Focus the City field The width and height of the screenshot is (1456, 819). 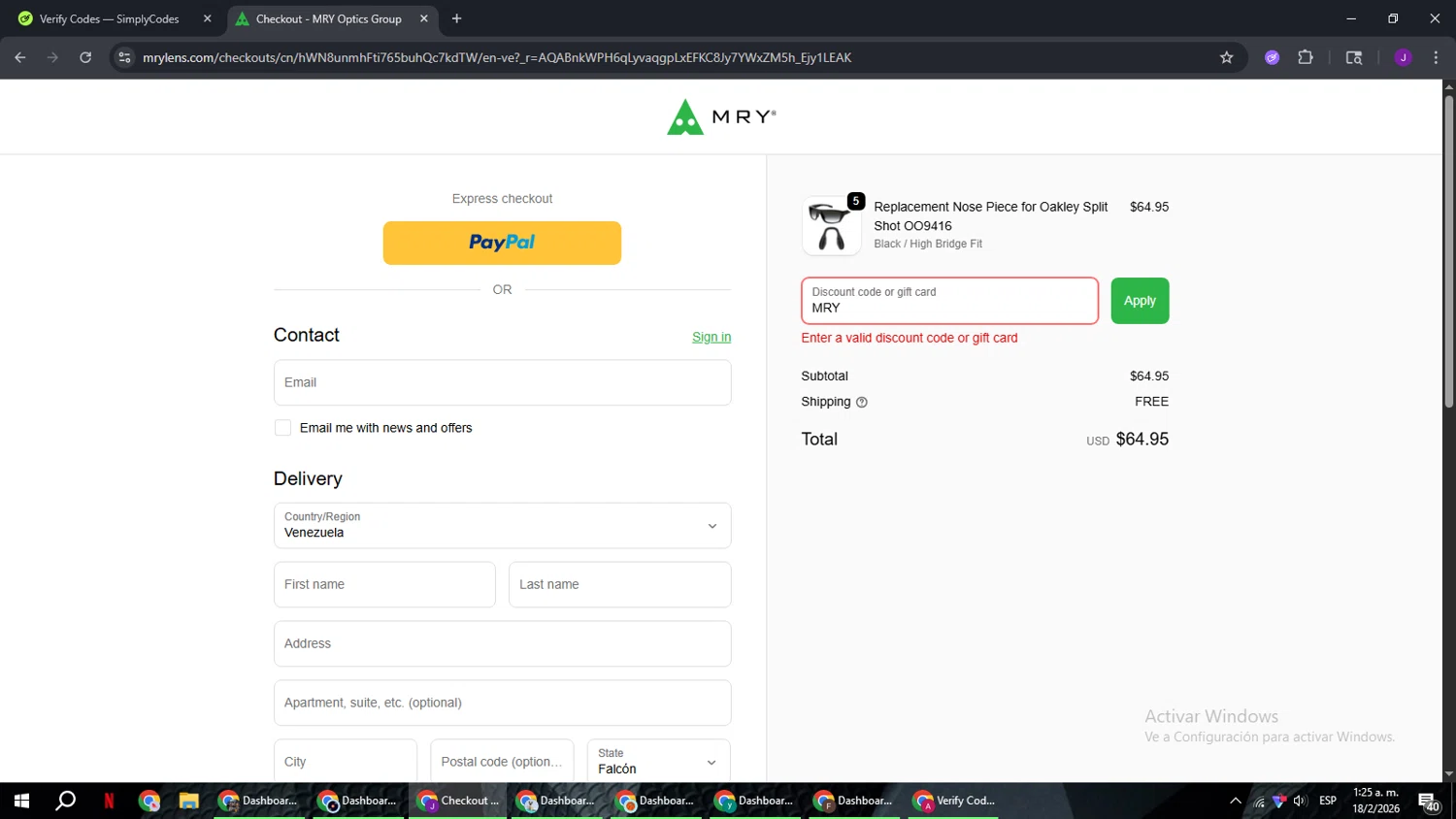click(345, 762)
